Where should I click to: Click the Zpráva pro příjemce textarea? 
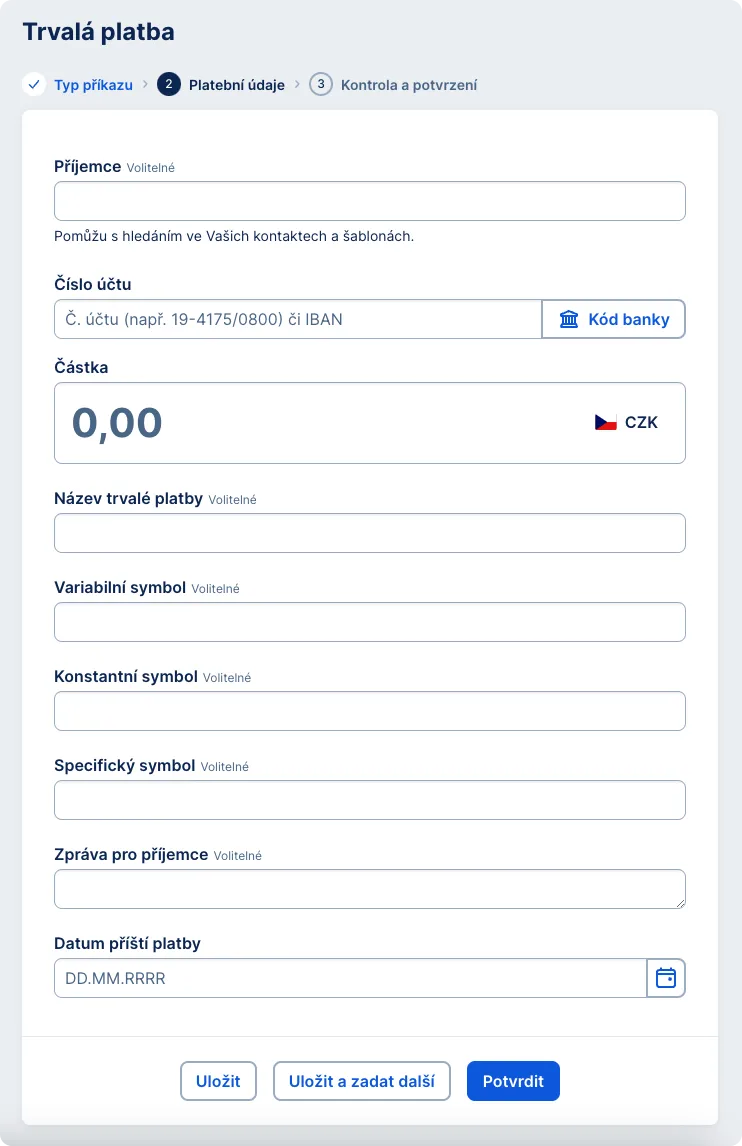coord(369,889)
